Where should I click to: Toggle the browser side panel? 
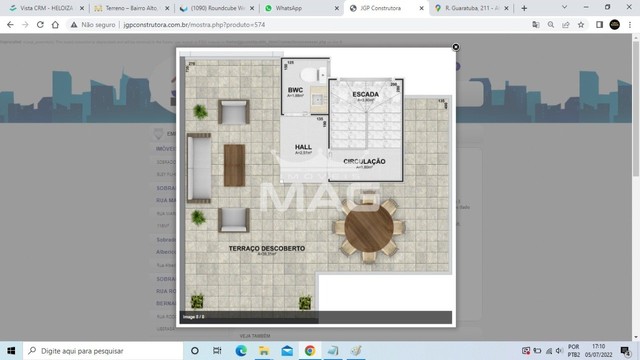tap(599, 25)
